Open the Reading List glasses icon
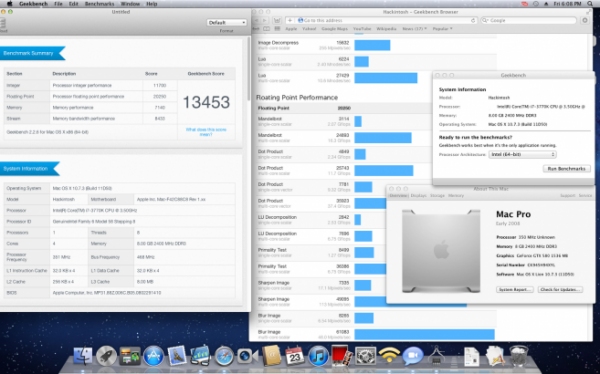 (266, 29)
